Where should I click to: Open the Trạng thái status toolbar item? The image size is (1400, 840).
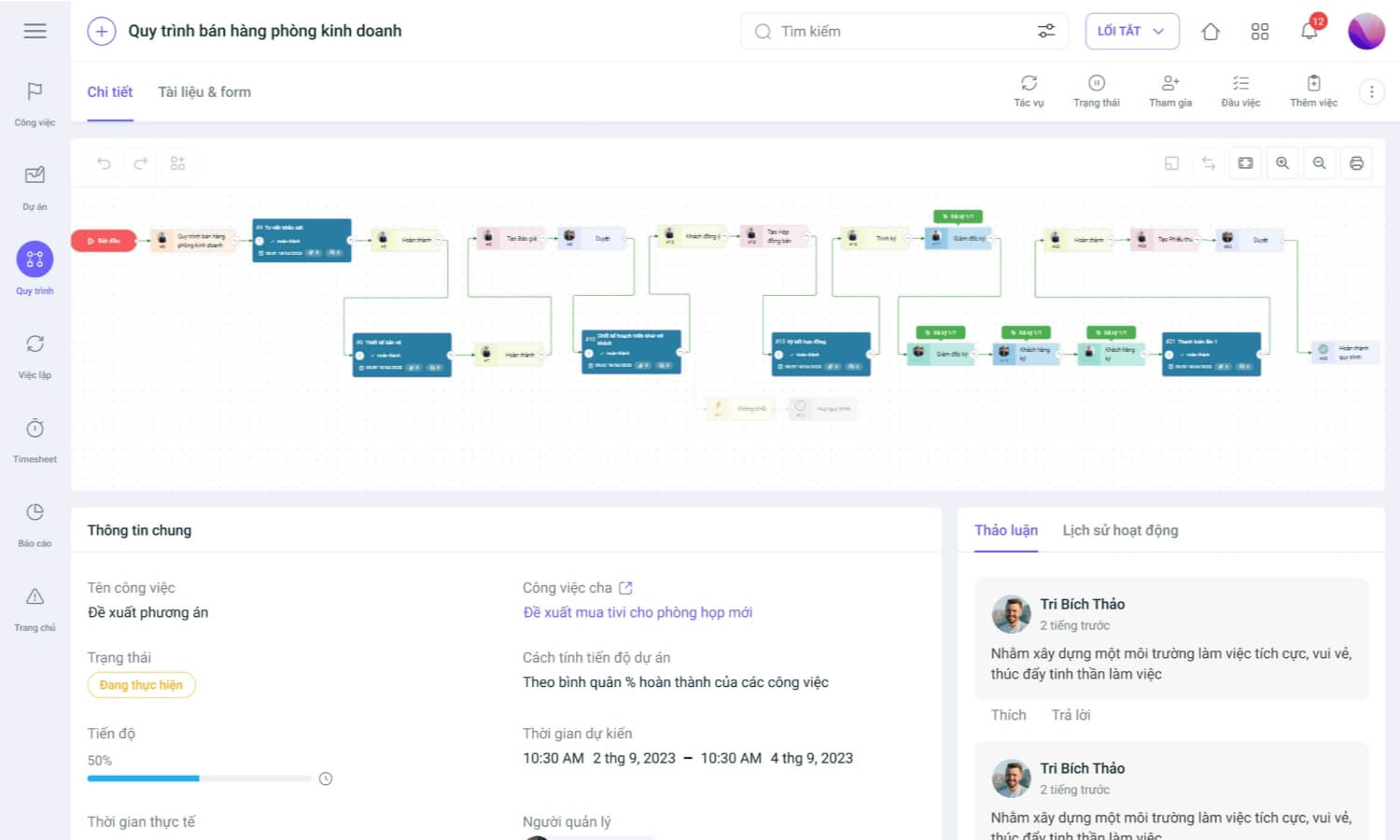point(1096,91)
